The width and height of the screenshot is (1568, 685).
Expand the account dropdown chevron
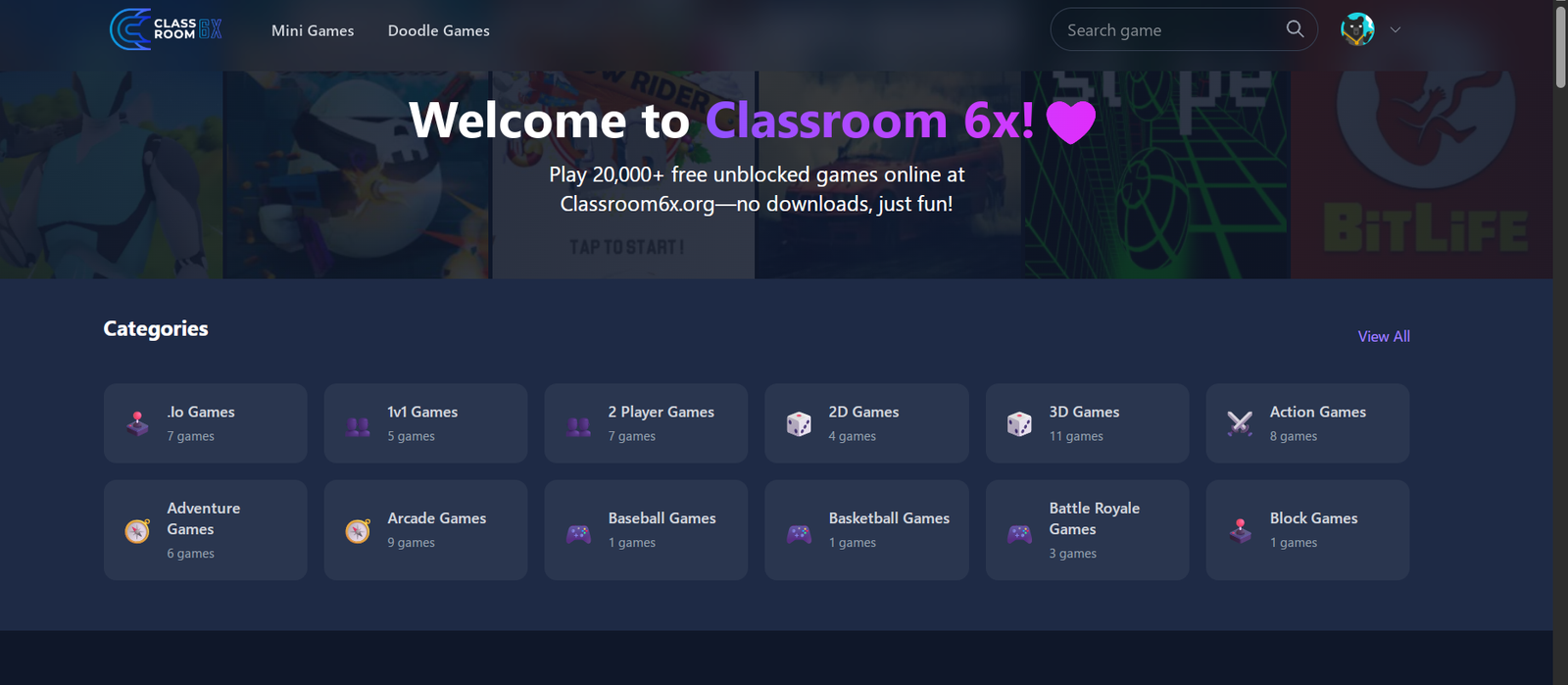click(x=1396, y=29)
